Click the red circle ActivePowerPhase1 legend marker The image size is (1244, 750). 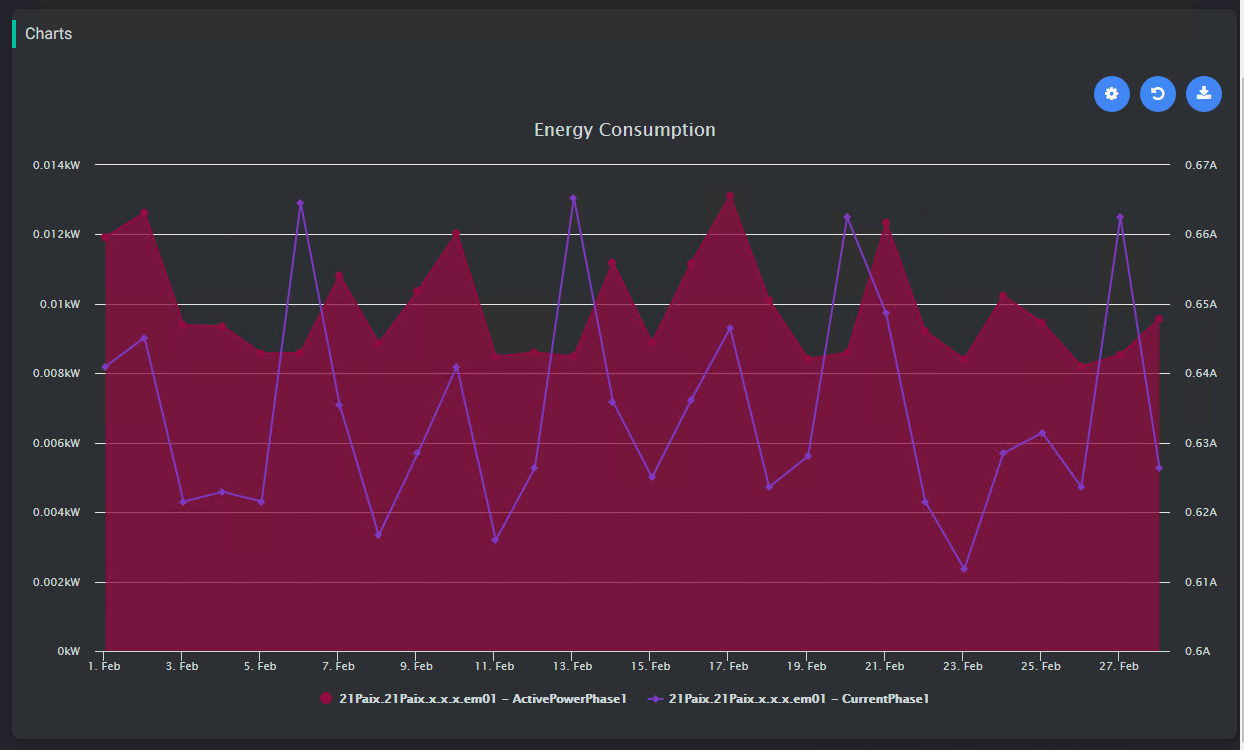click(x=326, y=699)
